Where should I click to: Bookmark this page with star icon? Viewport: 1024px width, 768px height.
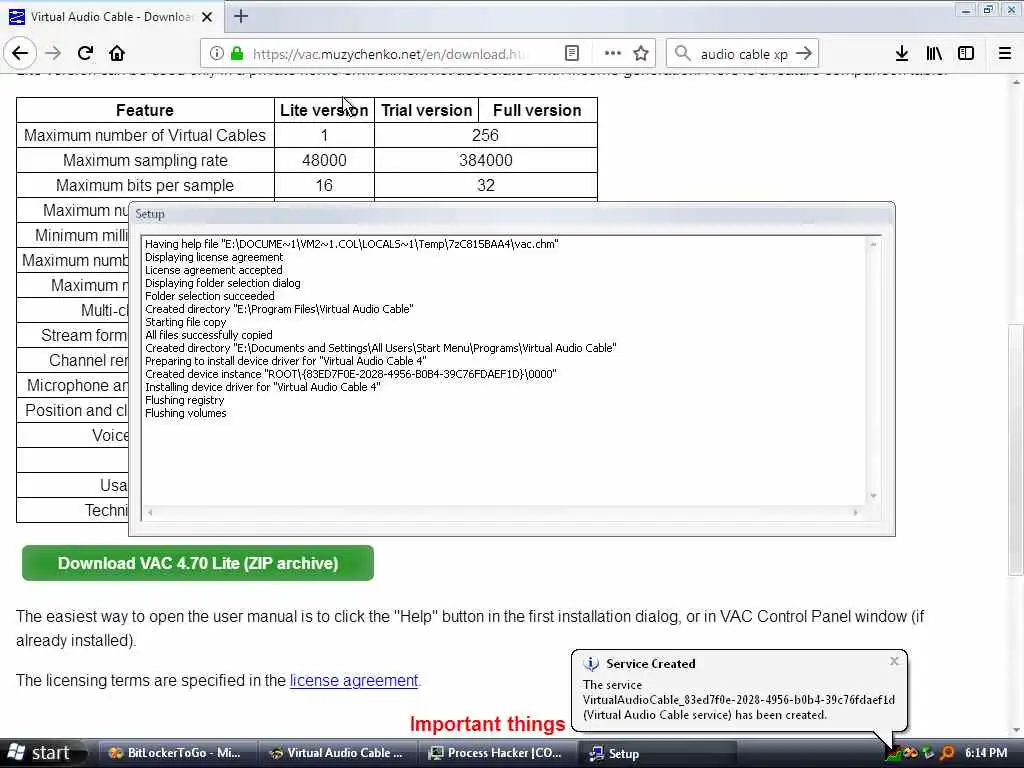tap(641, 54)
